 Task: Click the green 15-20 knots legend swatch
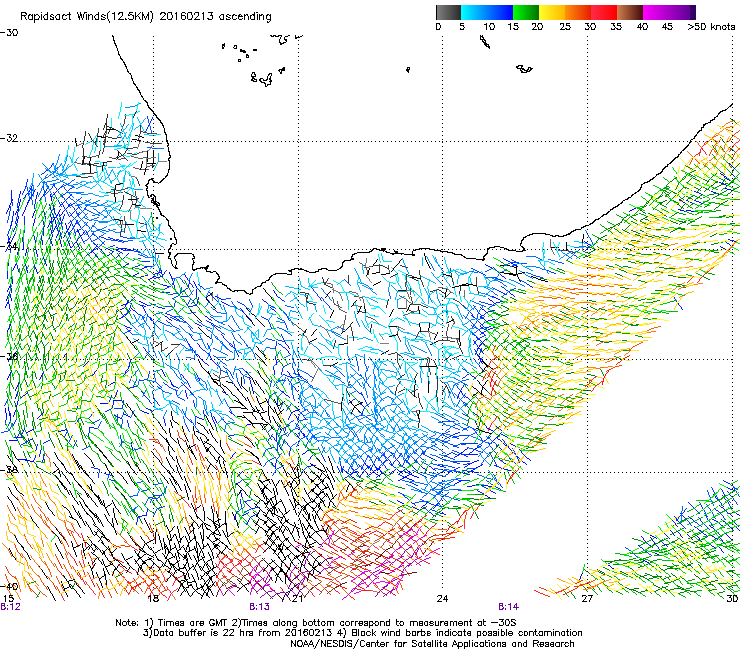click(526, 12)
